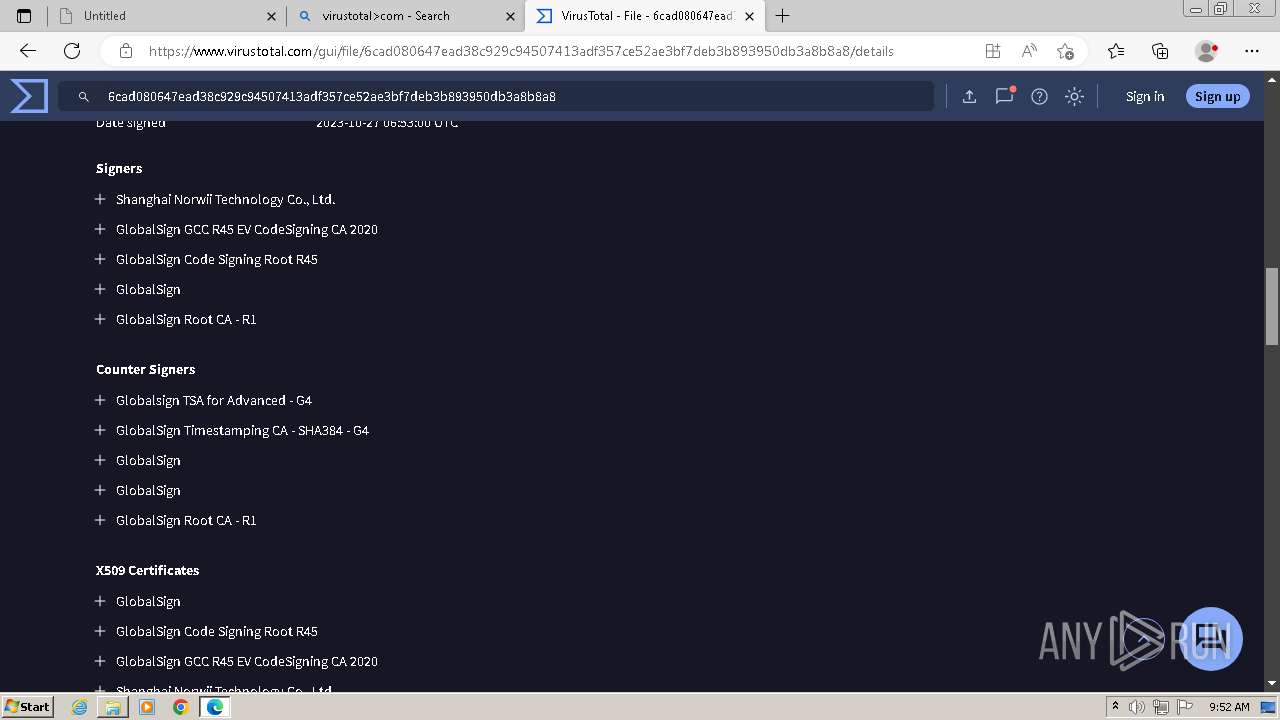Open the notifications comment icon
Image resolution: width=1280 pixels, height=720 pixels.
click(x=1004, y=96)
